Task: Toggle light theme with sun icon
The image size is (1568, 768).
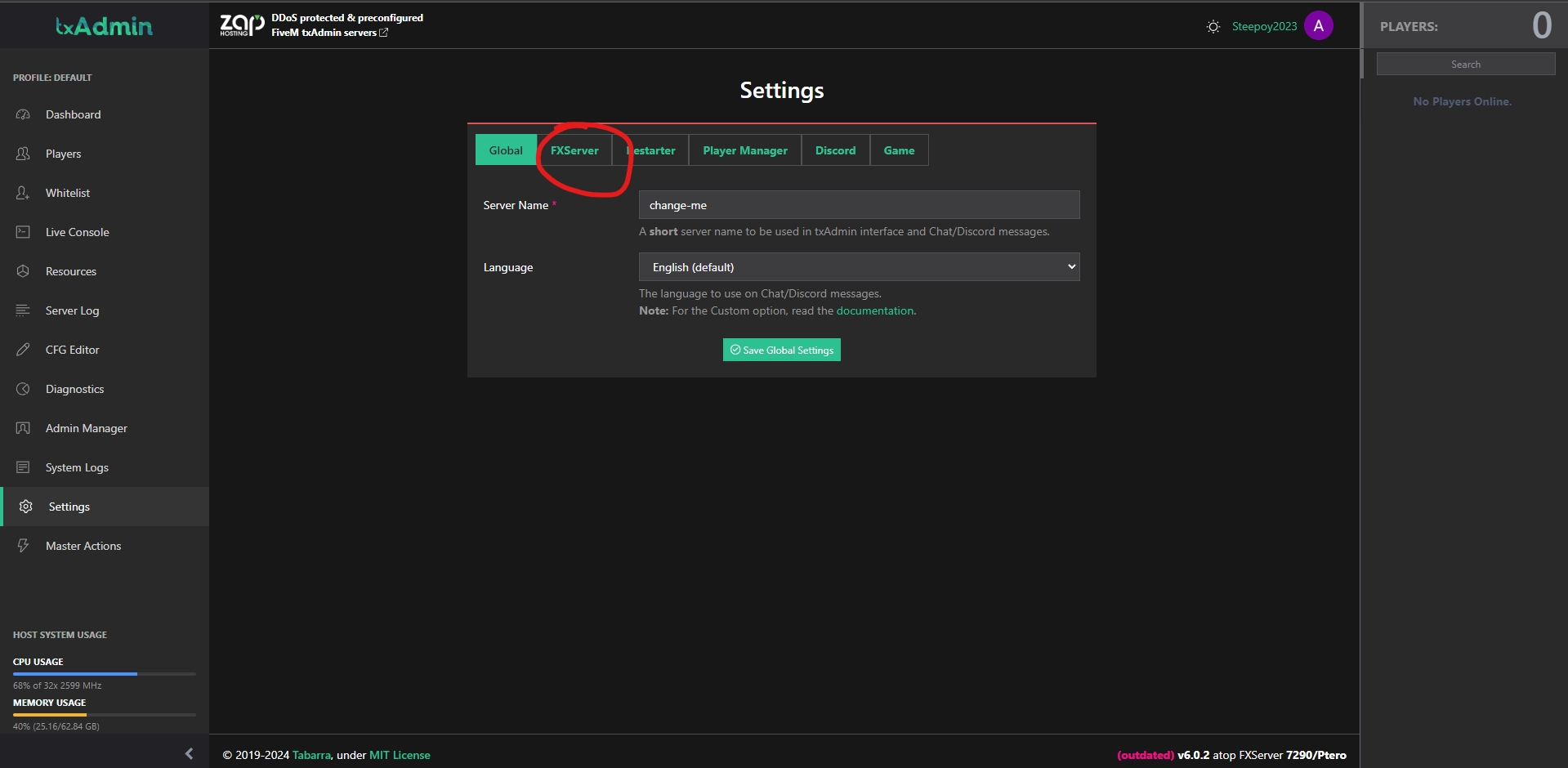Action: point(1213,27)
